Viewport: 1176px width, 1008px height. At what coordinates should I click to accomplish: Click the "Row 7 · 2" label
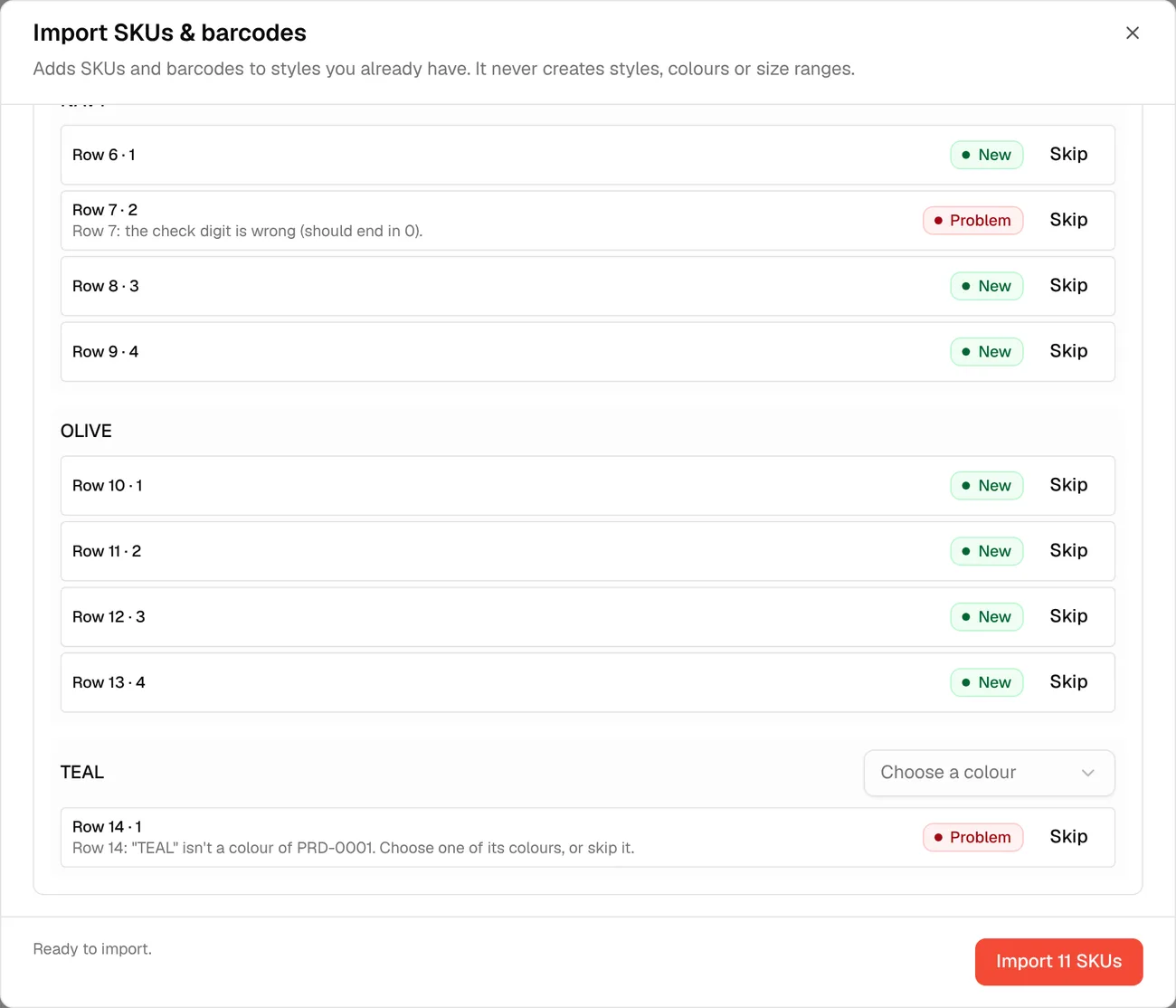click(x=105, y=210)
